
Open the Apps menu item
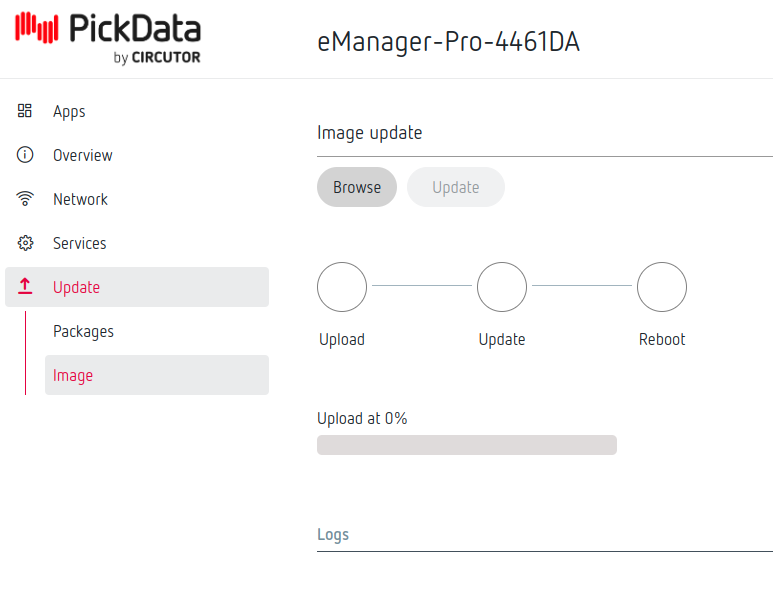tap(69, 111)
